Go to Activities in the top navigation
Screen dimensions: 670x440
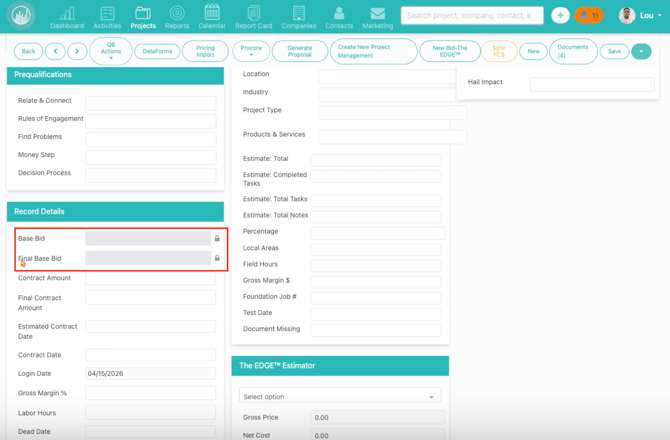(107, 17)
